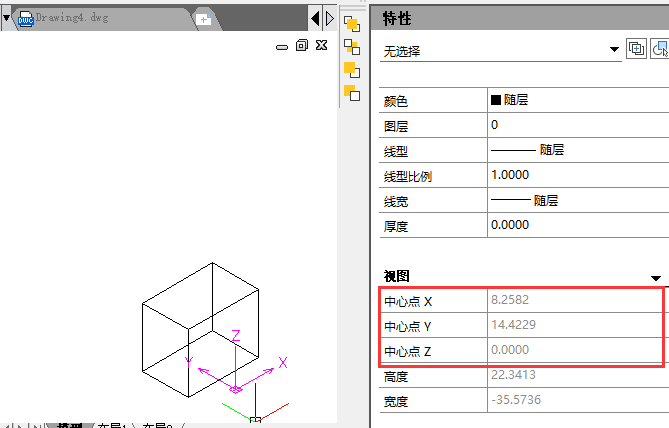Viewport: 669px width, 428px height.
Task: Collapse the 视图 section
Action: tap(656, 277)
